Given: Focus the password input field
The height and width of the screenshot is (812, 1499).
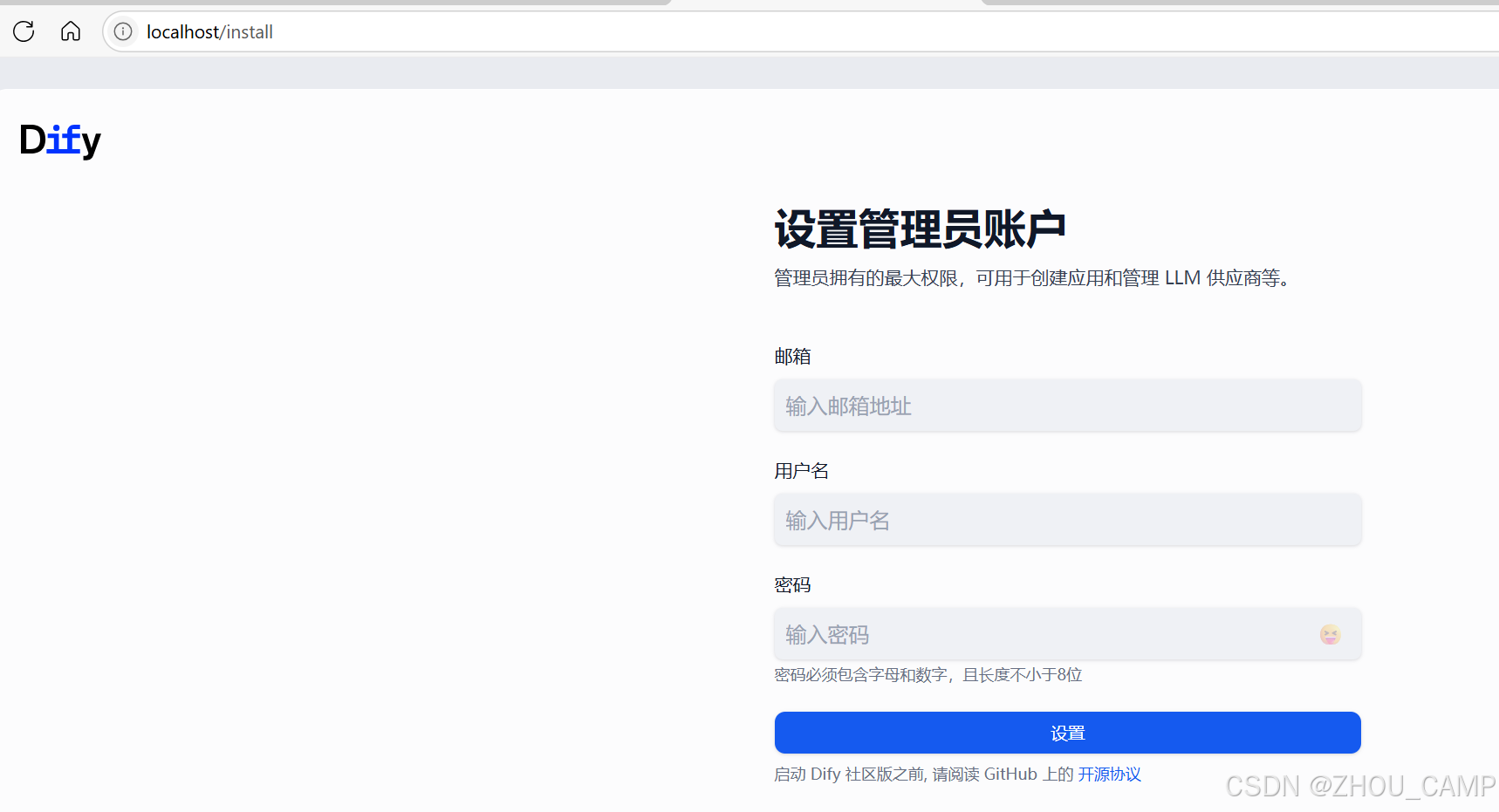Looking at the screenshot, I should pyautogui.click(x=1067, y=634).
